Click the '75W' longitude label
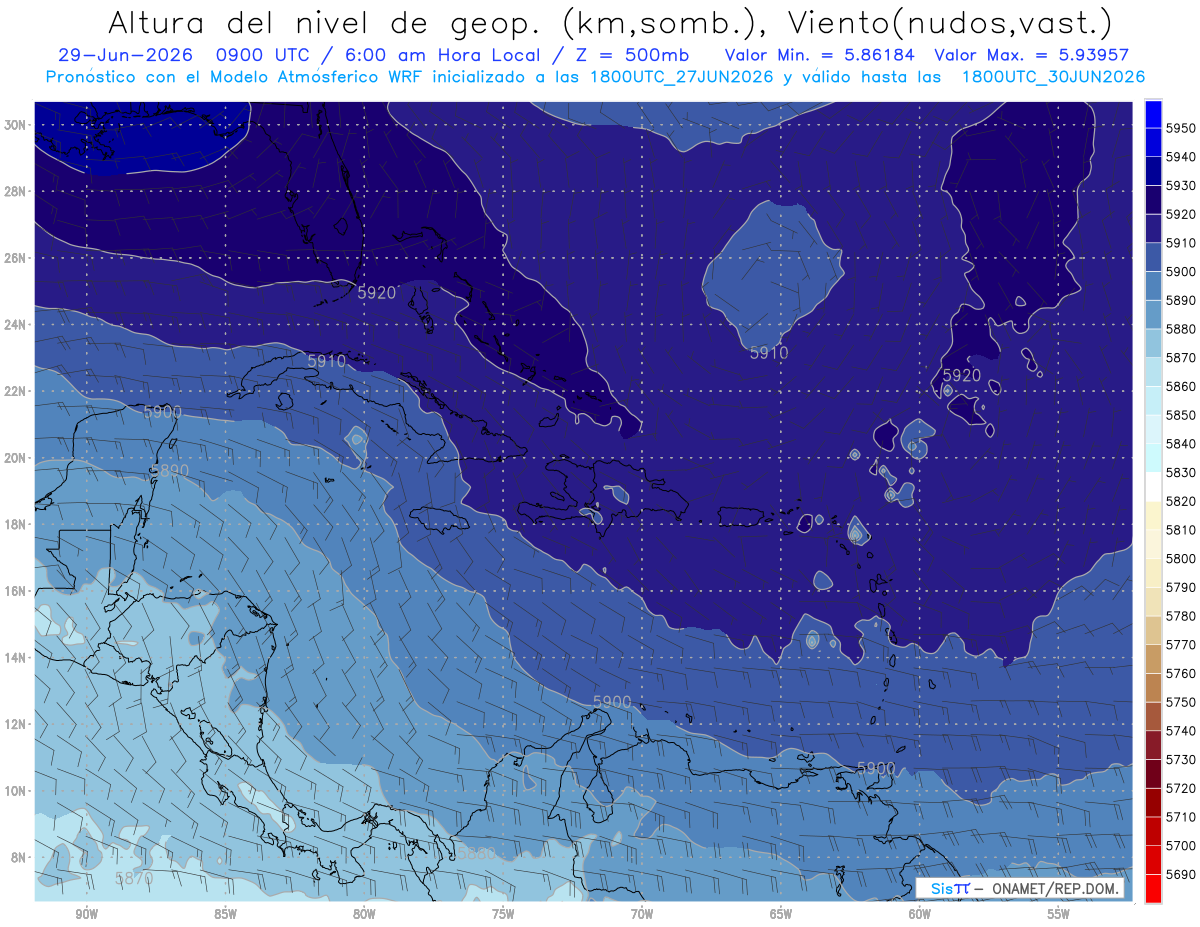The image size is (1200, 927). point(503,913)
